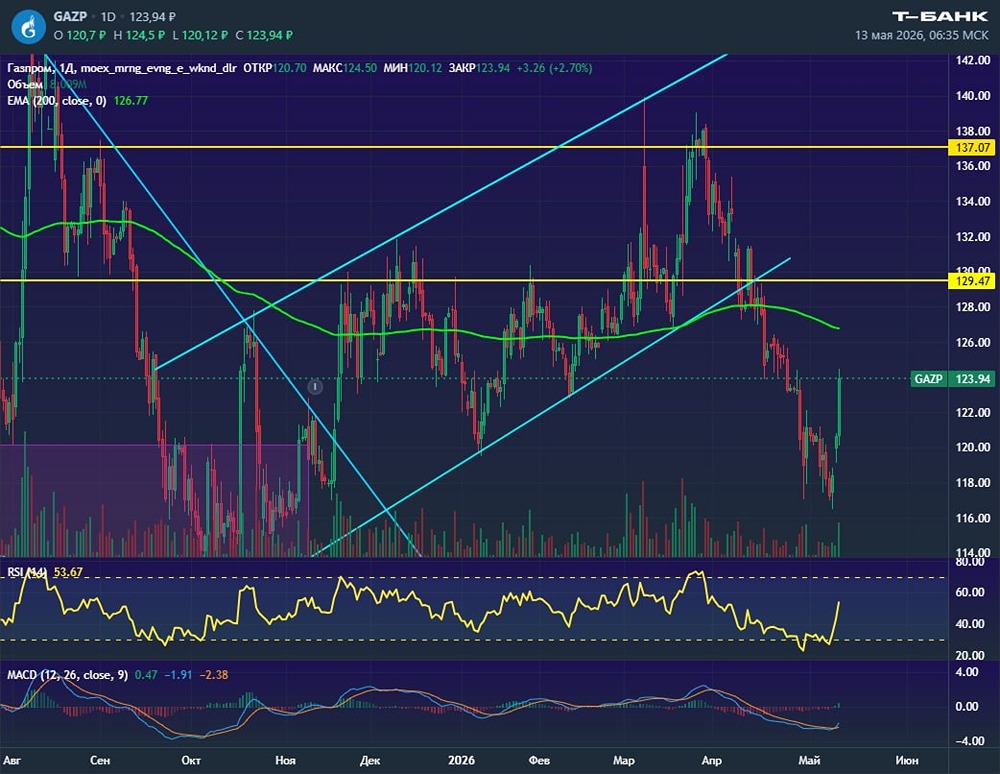Screen dimensions: 1000x774
Task: Click the Сен label on time axis
Action: click(99, 760)
